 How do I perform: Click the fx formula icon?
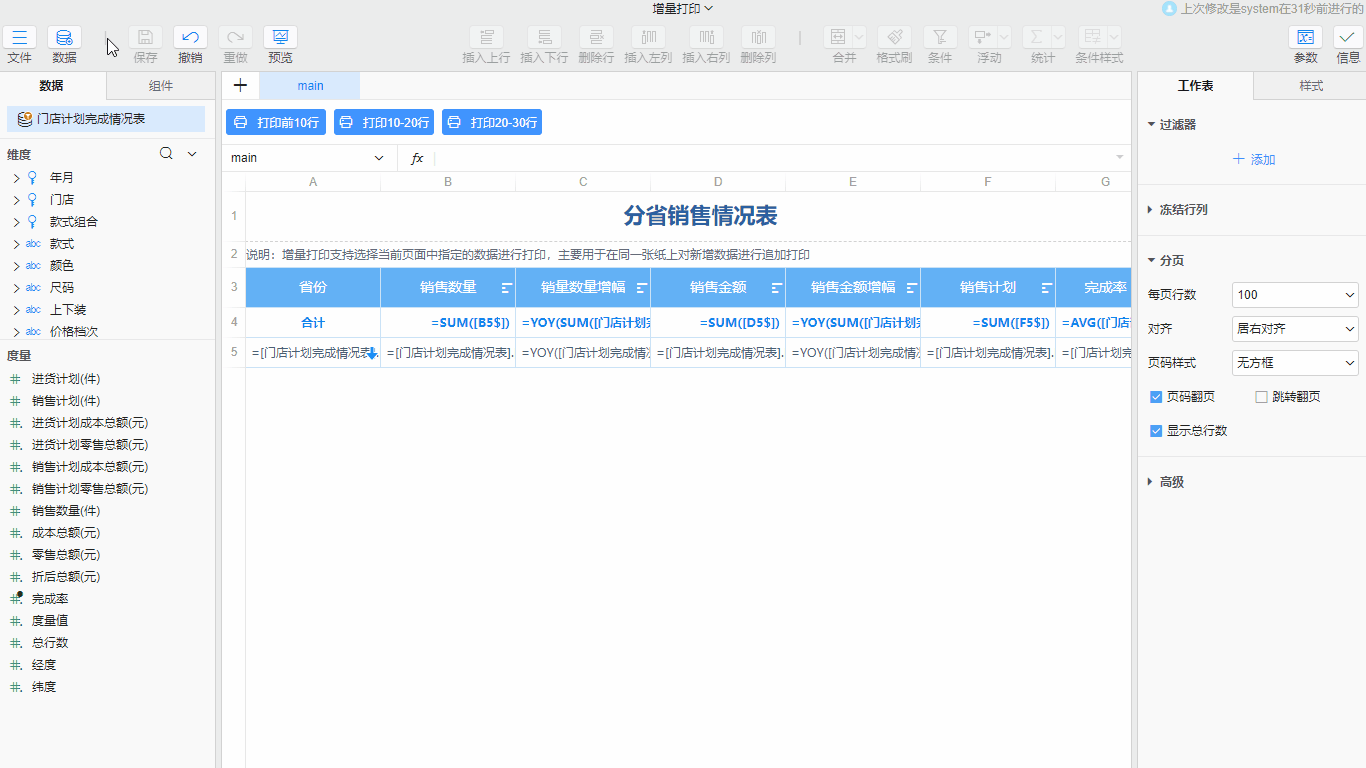pyautogui.click(x=417, y=158)
